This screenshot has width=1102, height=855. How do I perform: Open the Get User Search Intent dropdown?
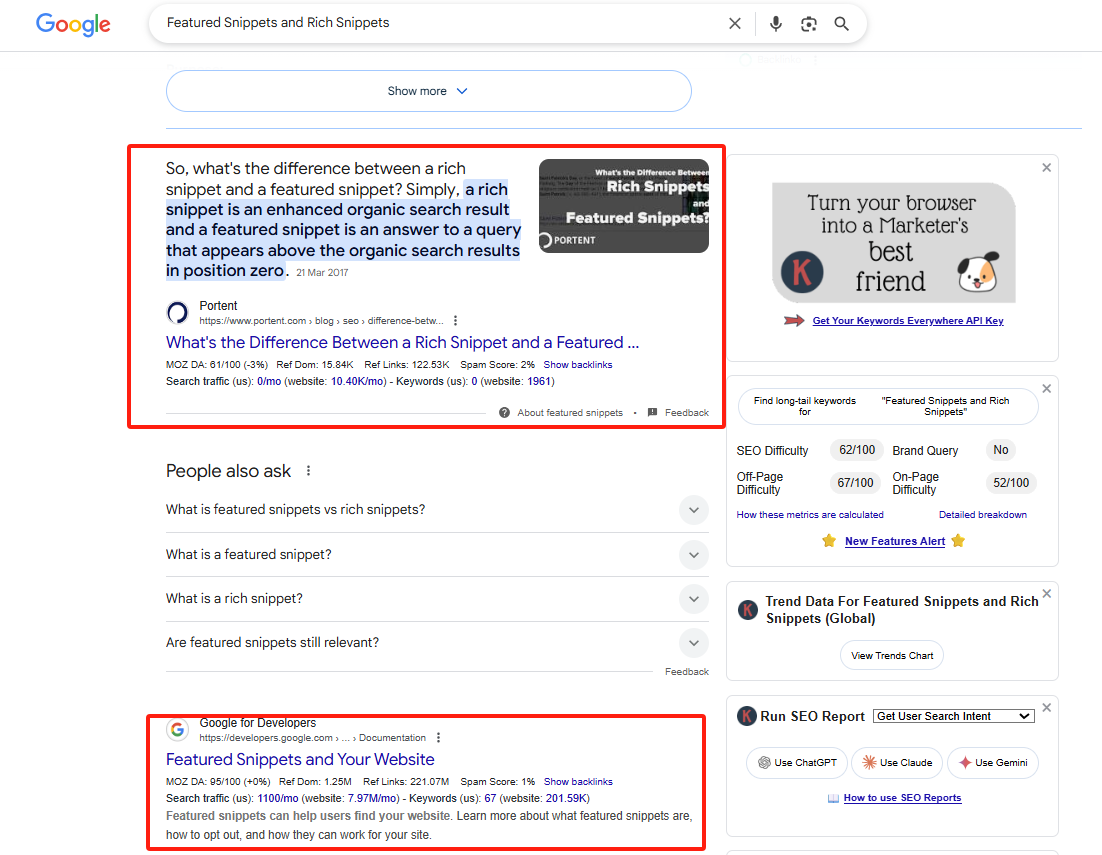pyautogui.click(x=954, y=716)
